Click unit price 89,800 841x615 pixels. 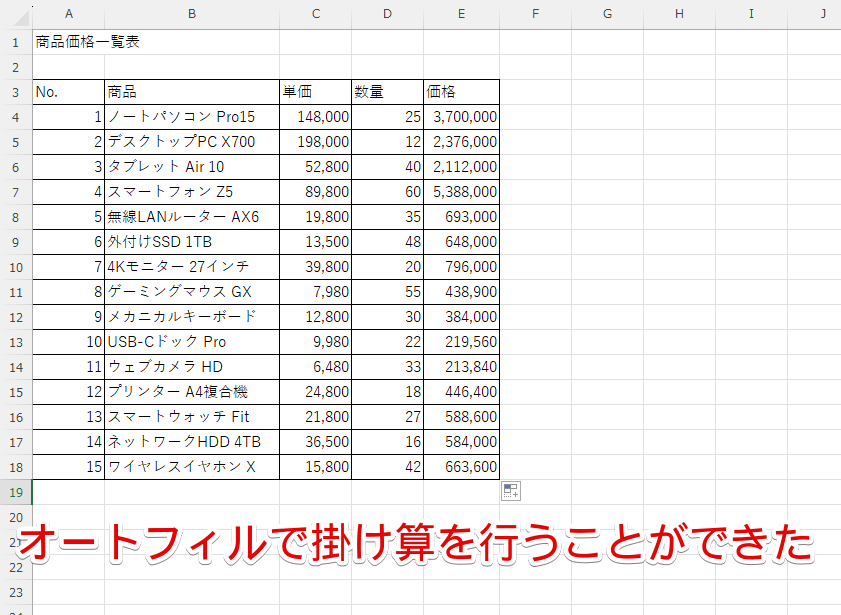click(316, 192)
